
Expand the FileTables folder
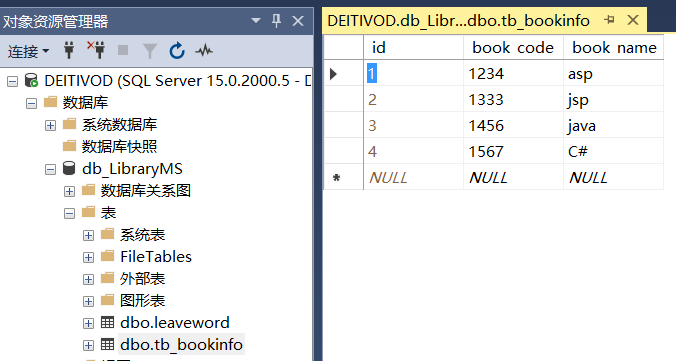[88, 257]
